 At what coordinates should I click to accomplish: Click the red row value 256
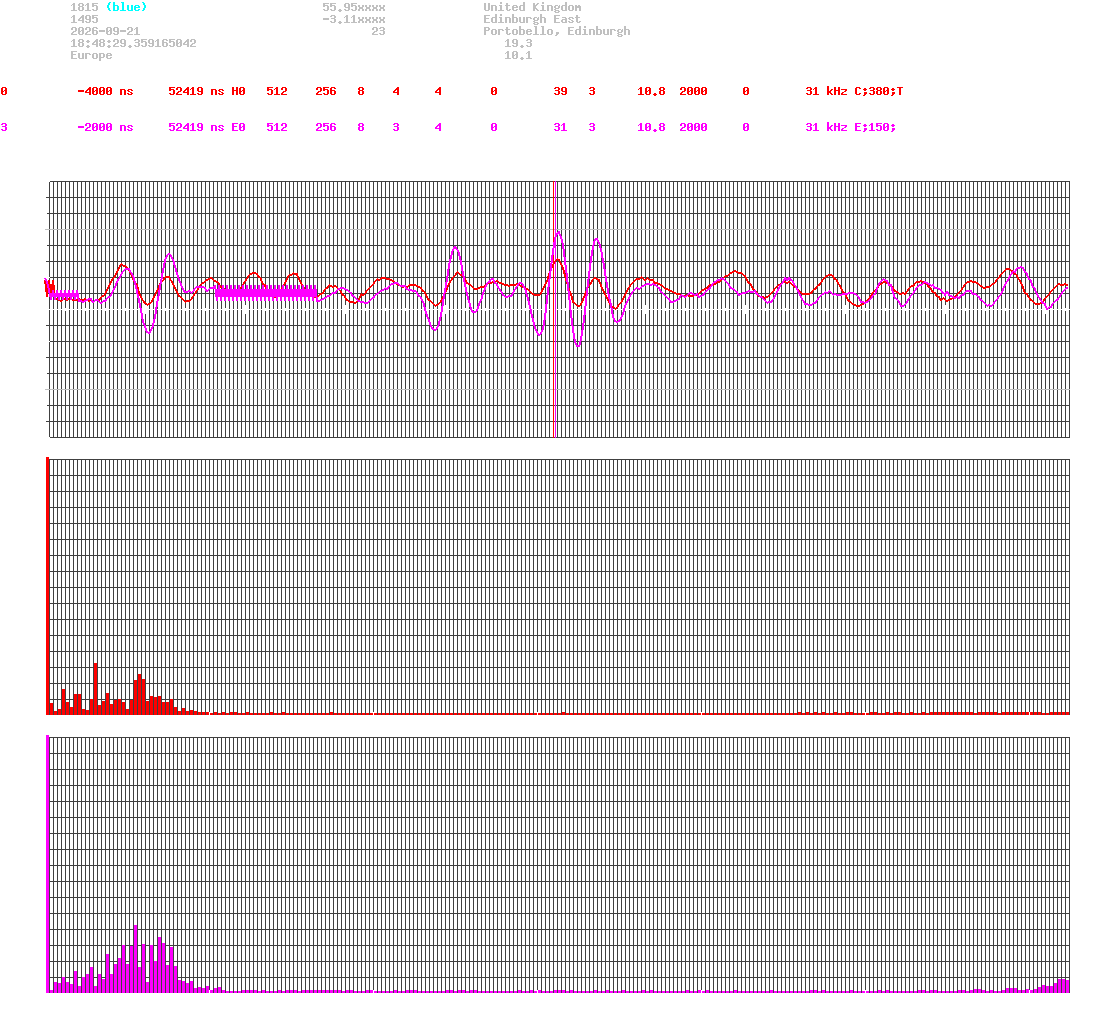coord(325,92)
